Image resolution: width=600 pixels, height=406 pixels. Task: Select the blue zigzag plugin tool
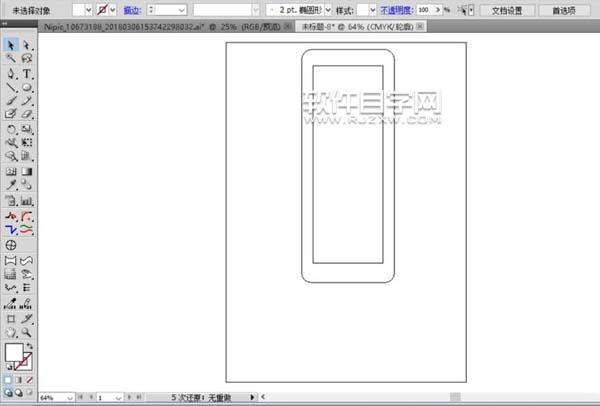pyautogui.click(x=11, y=230)
